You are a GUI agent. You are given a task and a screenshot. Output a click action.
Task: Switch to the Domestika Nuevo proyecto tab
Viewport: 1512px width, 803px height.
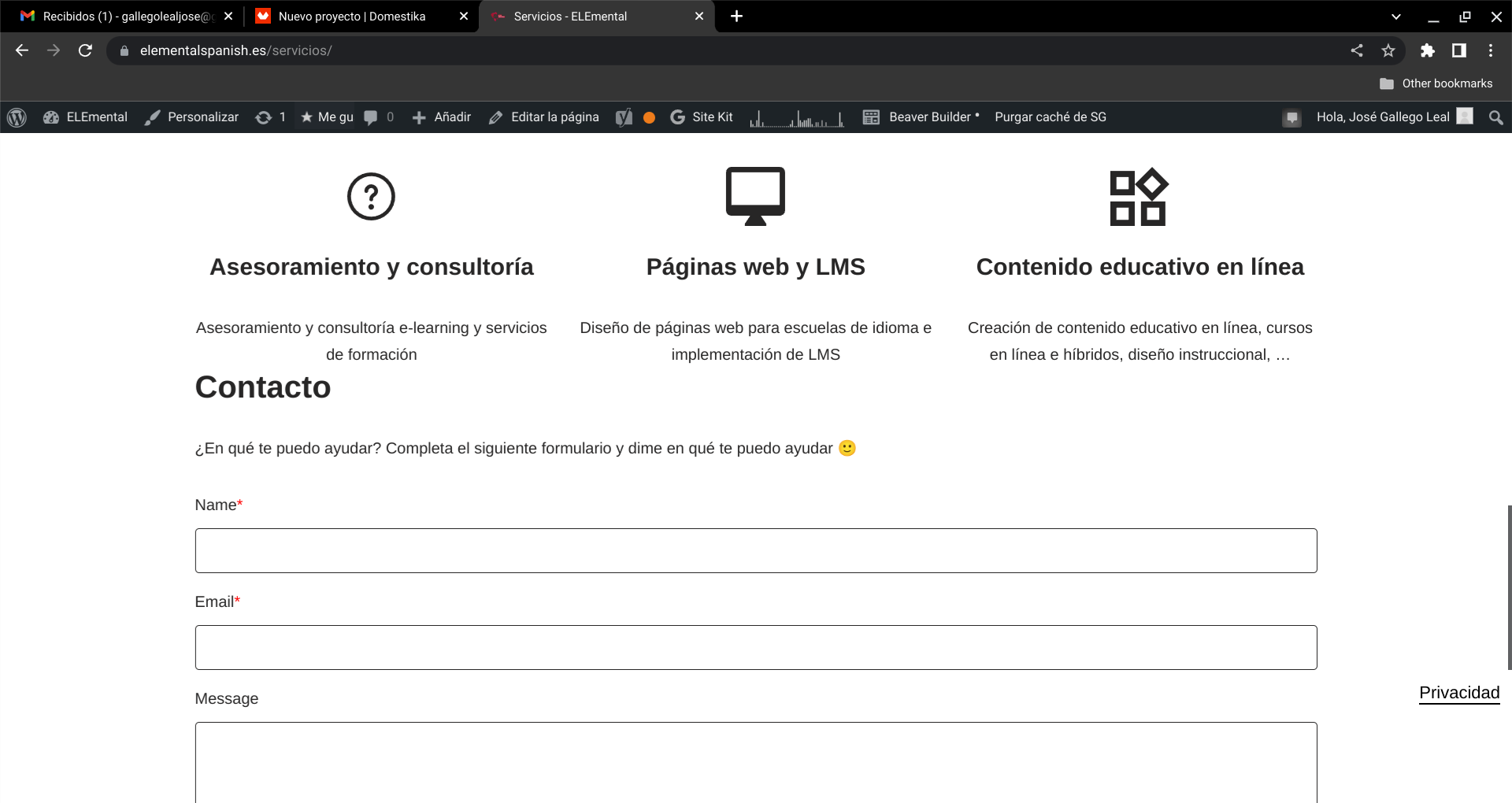point(351,17)
